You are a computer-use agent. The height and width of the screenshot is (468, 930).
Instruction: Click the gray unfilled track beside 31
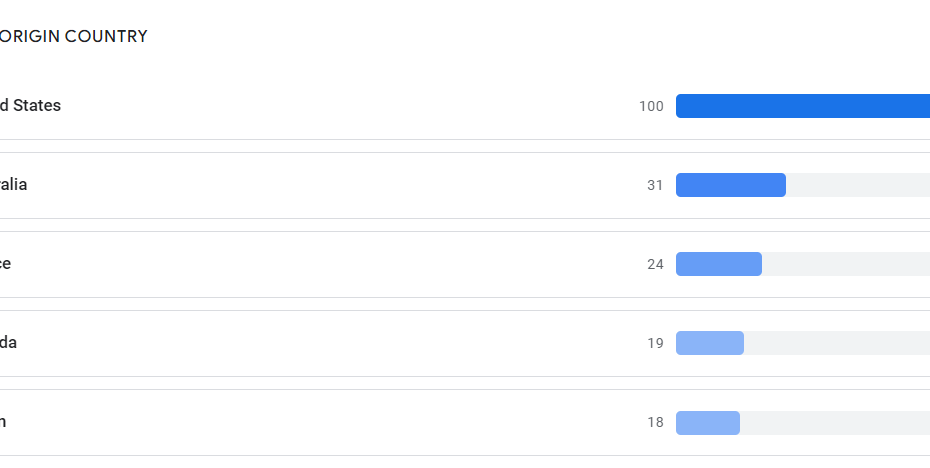857,185
